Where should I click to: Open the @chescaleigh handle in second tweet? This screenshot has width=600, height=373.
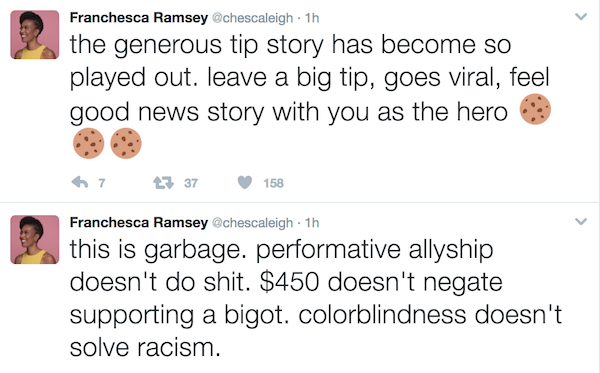tap(253, 223)
